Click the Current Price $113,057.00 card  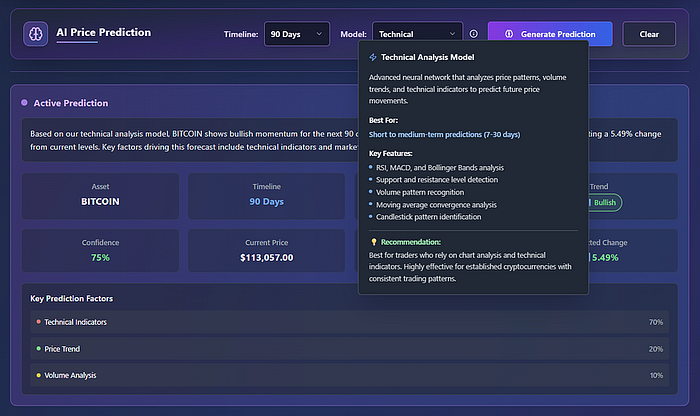pyautogui.click(x=267, y=250)
